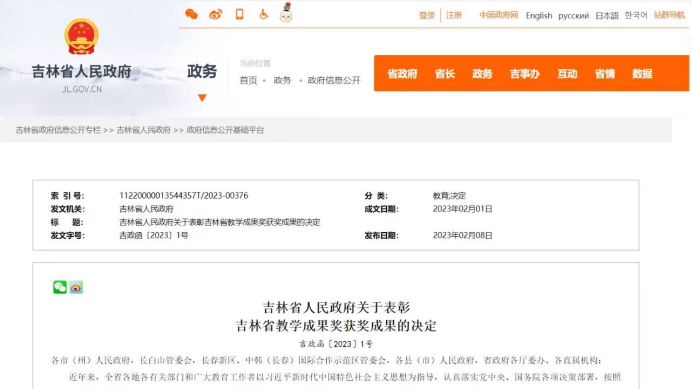The image size is (692, 390).
Task: Select the 发布日期 value 2023年02月08日
Action: coord(463,235)
